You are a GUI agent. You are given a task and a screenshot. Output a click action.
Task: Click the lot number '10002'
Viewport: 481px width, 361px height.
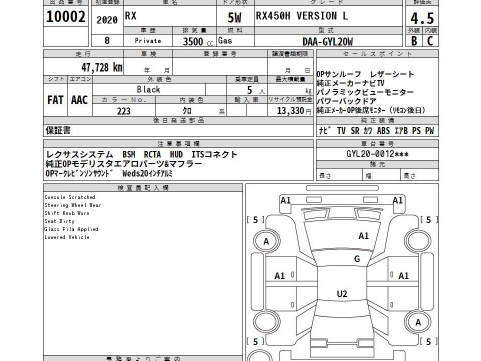66,16
